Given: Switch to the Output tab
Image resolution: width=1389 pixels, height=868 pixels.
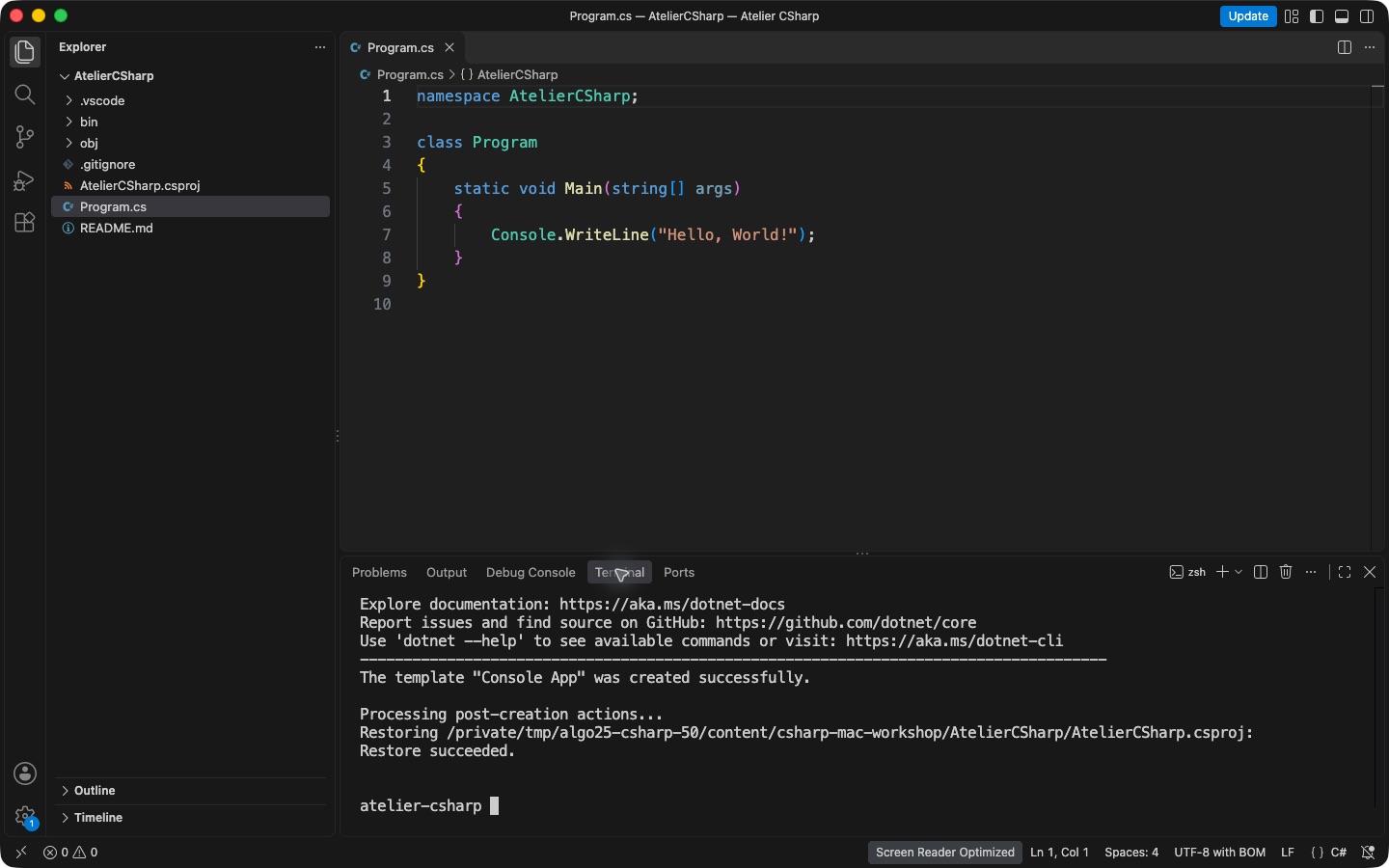Looking at the screenshot, I should click(447, 572).
